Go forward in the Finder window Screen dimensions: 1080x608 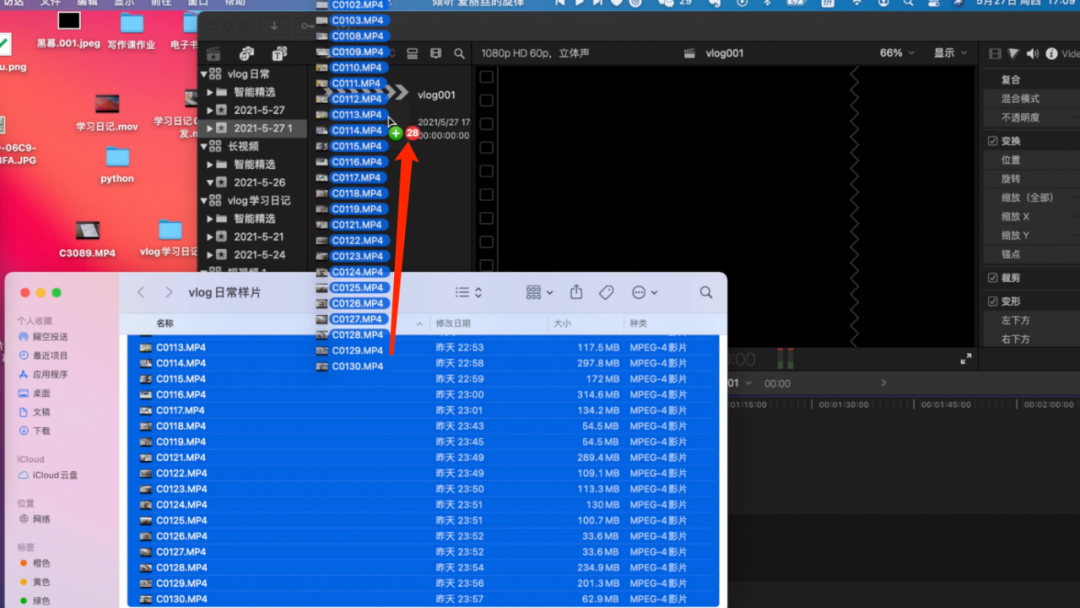point(169,292)
